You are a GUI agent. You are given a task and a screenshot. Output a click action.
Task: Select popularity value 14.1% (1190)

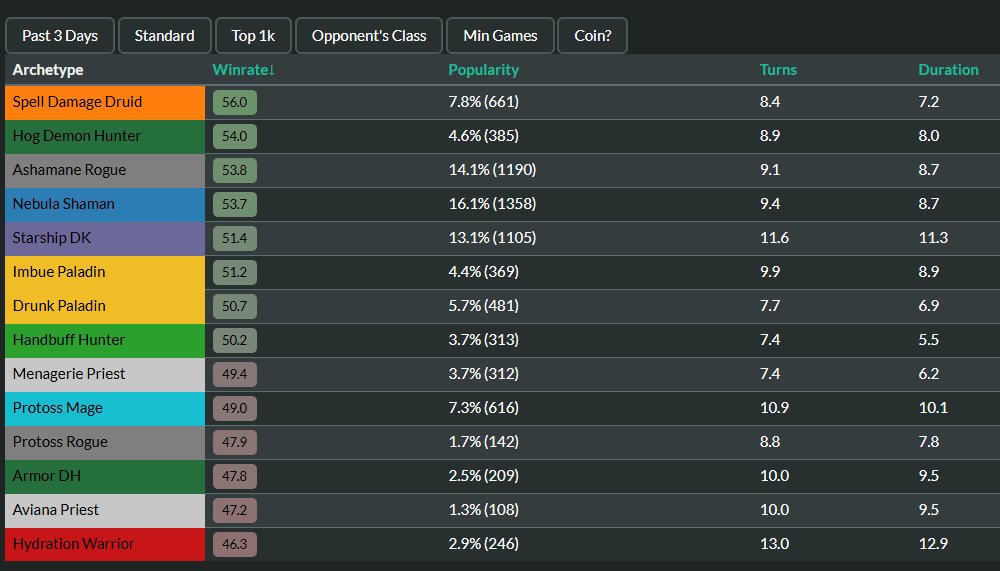(492, 170)
